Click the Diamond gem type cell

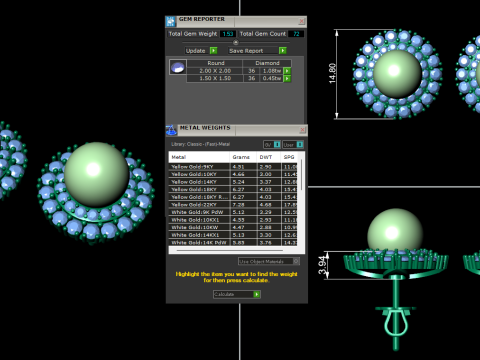coord(267,63)
